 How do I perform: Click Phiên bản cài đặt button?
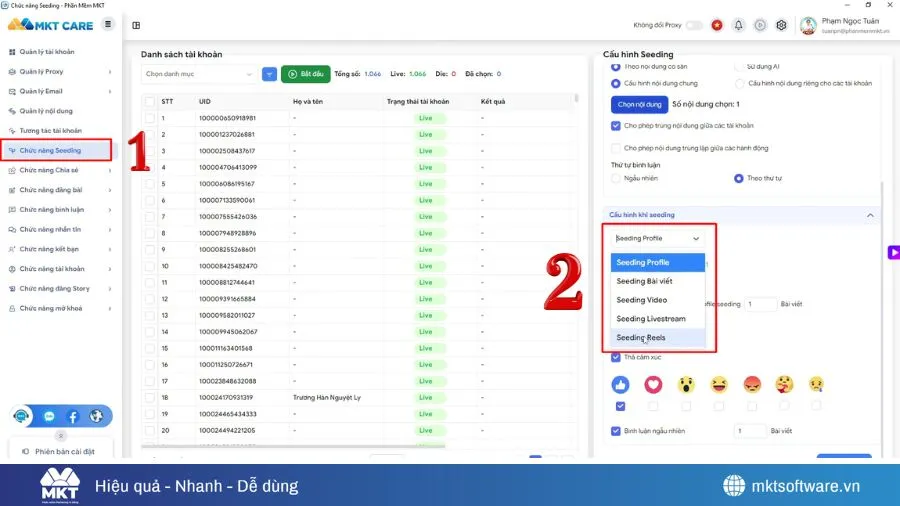[60, 451]
